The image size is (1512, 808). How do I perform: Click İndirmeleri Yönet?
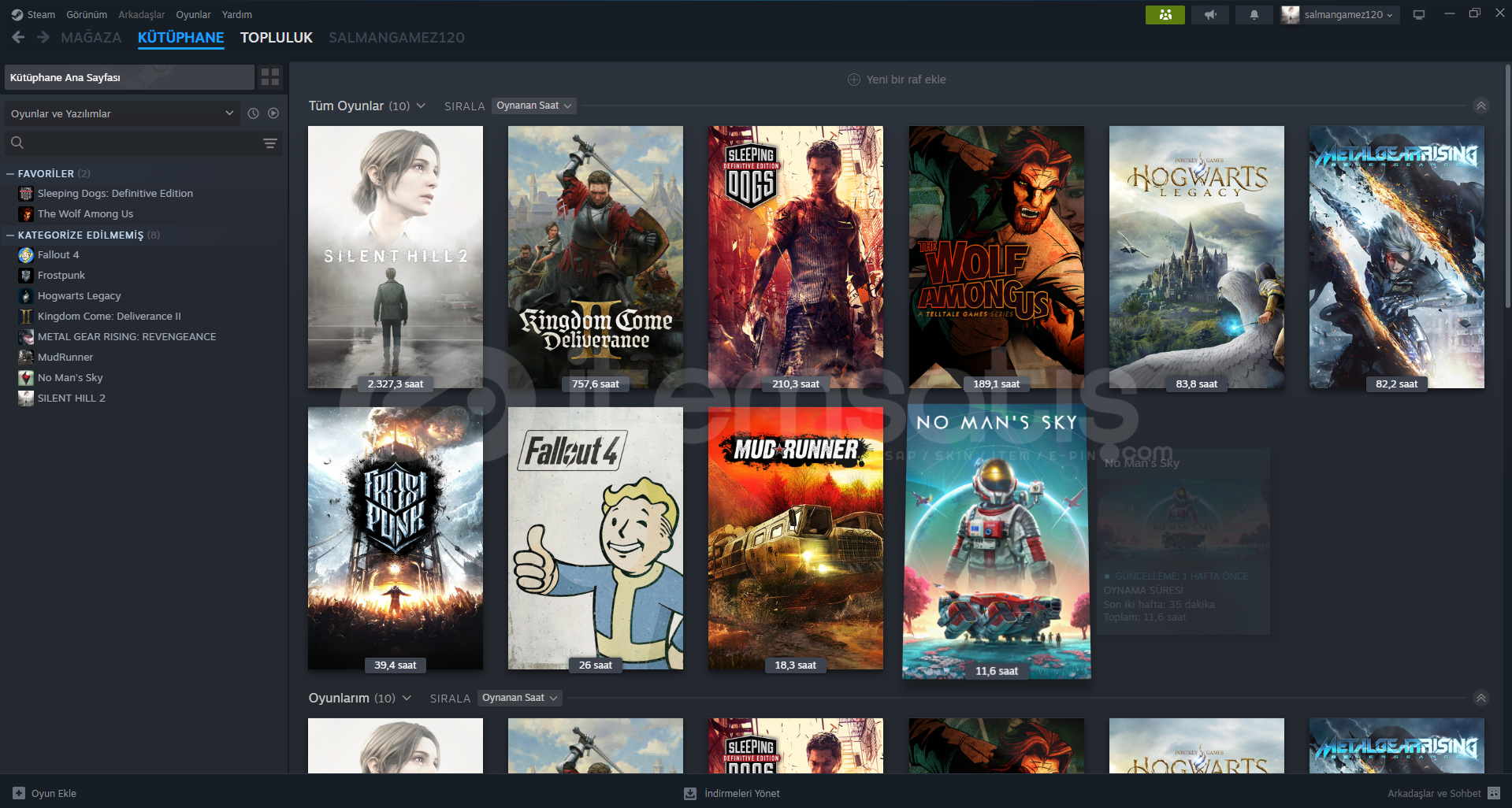(742, 793)
